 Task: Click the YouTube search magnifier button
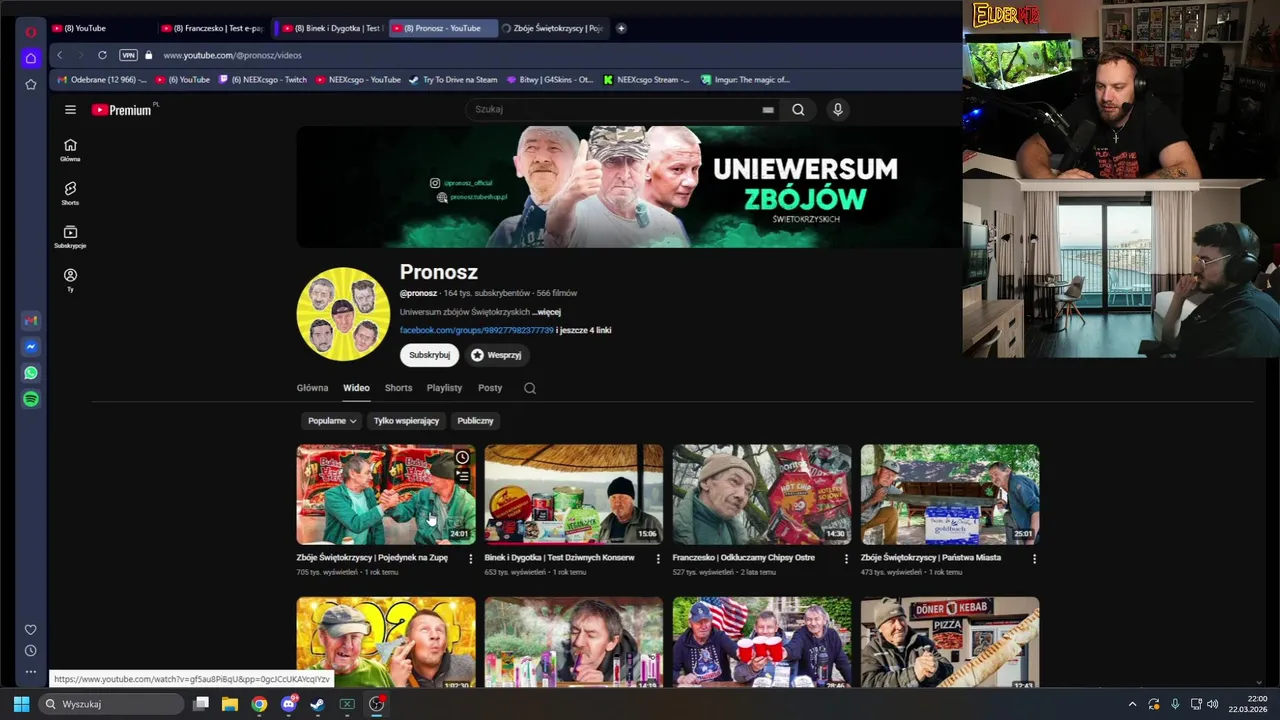(798, 110)
